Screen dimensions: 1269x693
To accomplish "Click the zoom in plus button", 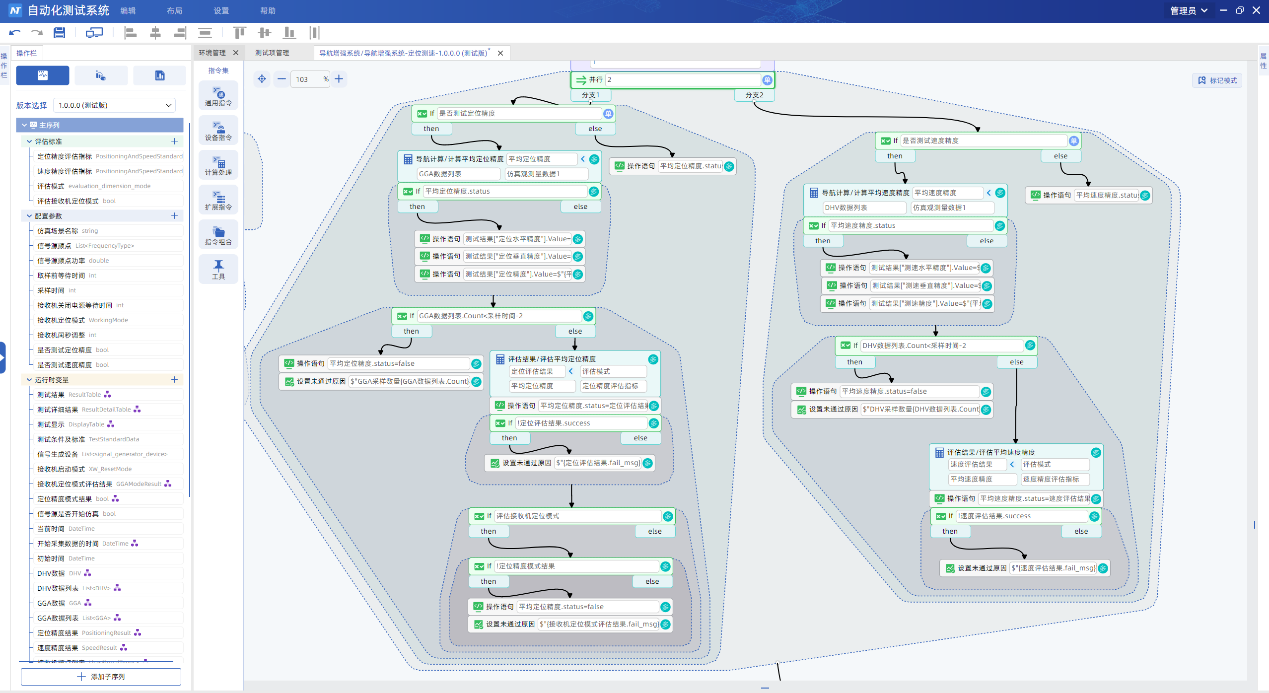I will point(339,79).
